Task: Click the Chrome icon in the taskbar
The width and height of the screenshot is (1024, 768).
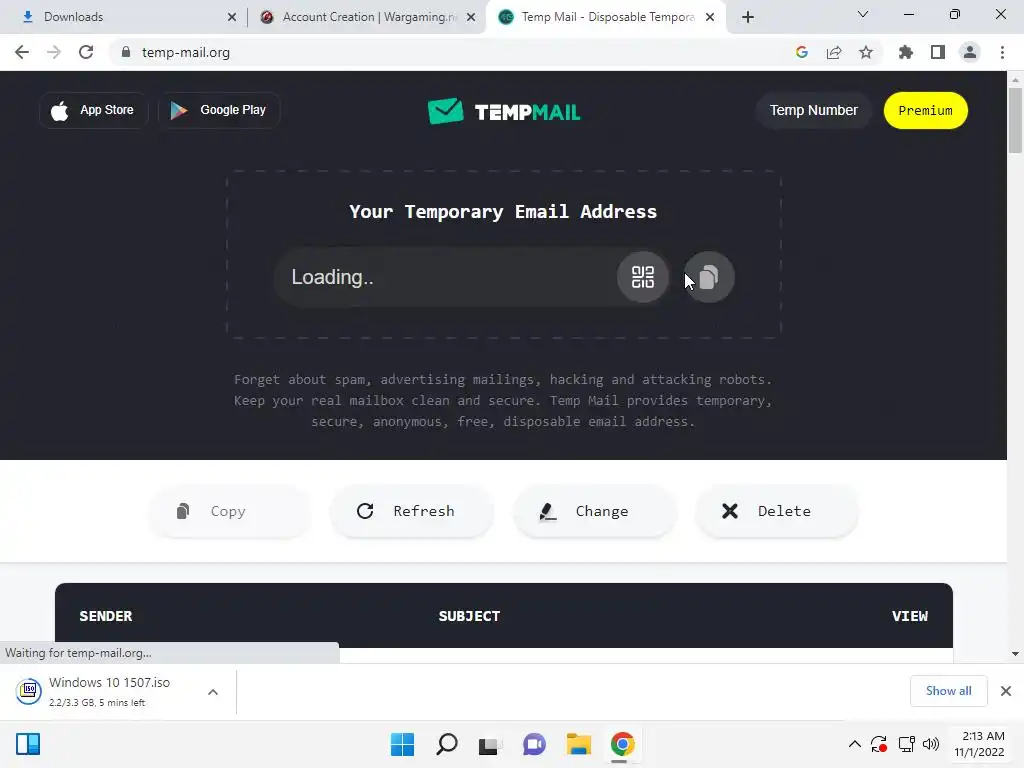Action: 622,744
